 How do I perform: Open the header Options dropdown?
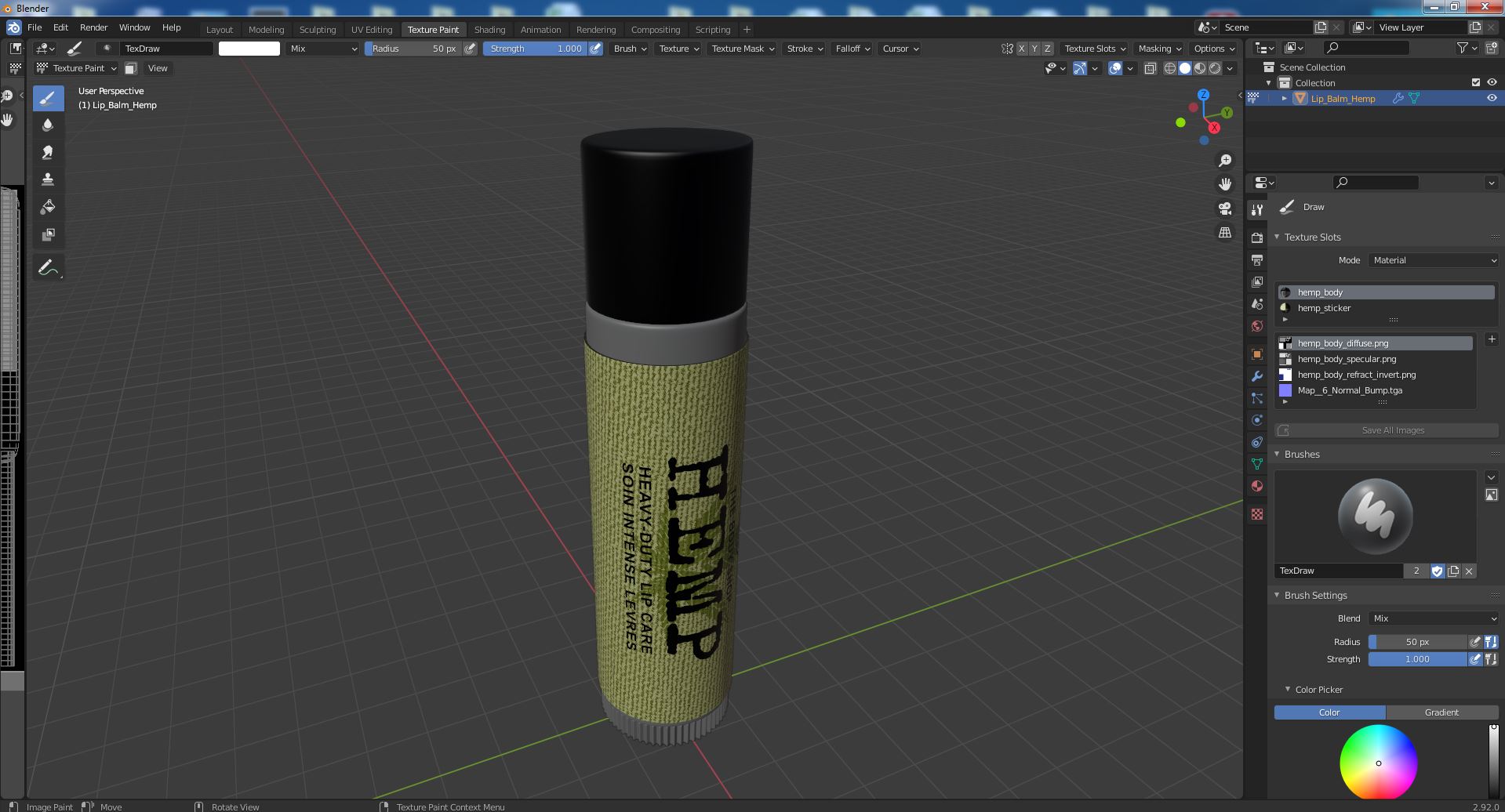pos(1213,49)
